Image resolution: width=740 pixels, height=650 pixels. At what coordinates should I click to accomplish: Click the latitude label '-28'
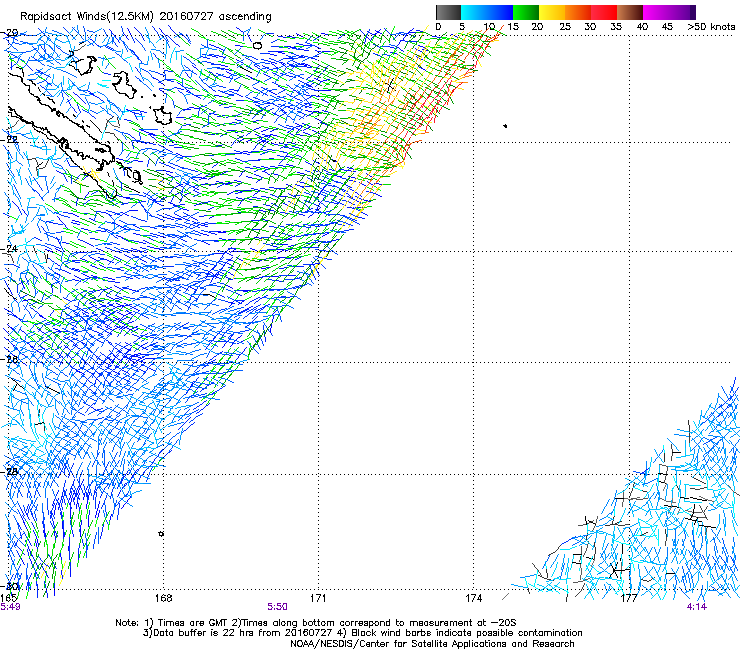click(x=10, y=471)
